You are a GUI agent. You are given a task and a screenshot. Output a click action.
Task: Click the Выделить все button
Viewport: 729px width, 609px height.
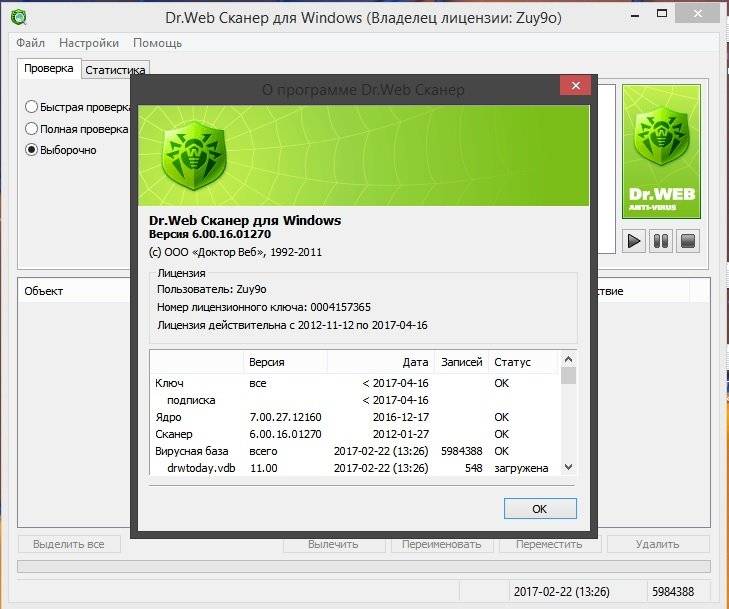69,544
